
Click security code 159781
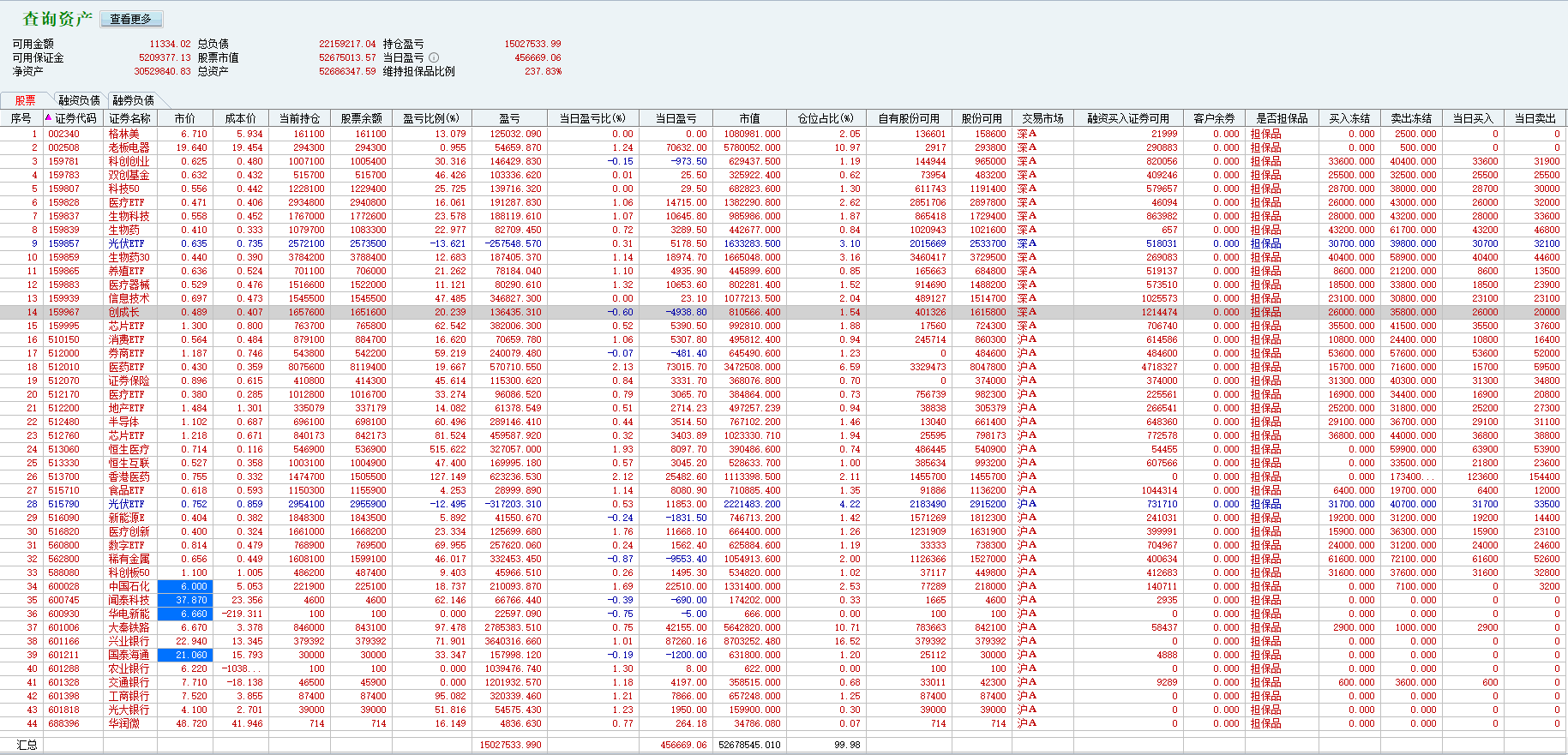coord(63,161)
